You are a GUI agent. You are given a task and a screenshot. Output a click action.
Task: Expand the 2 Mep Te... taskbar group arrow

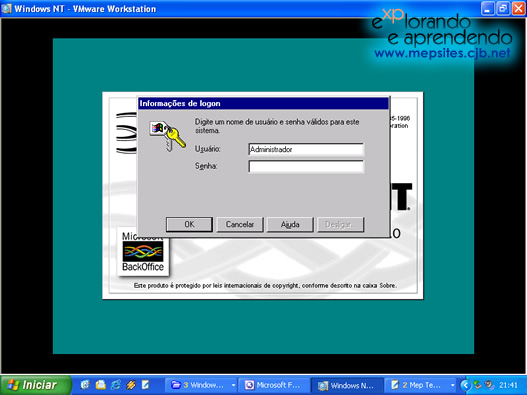(452, 385)
